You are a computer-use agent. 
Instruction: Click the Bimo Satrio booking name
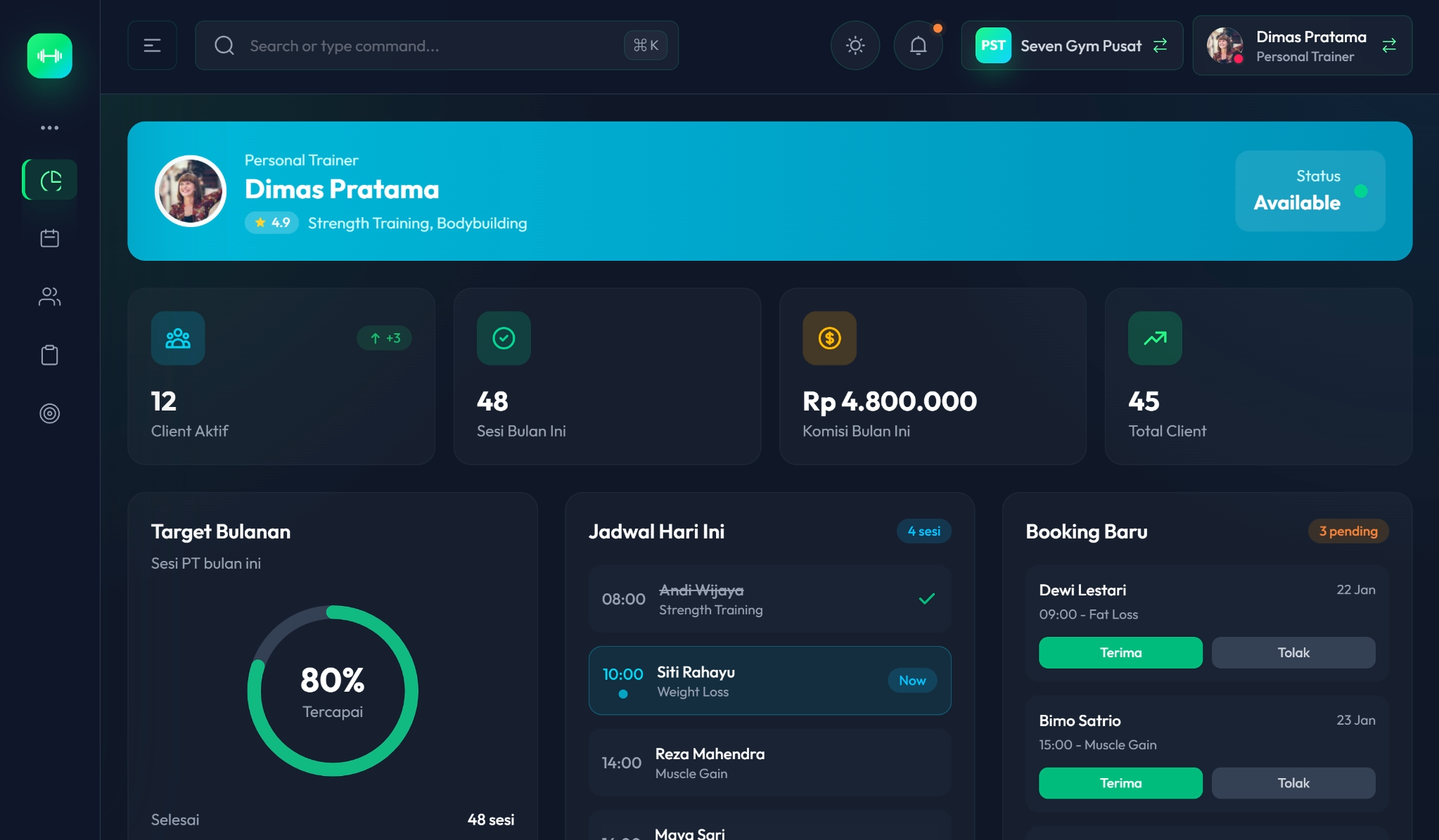1080,721
